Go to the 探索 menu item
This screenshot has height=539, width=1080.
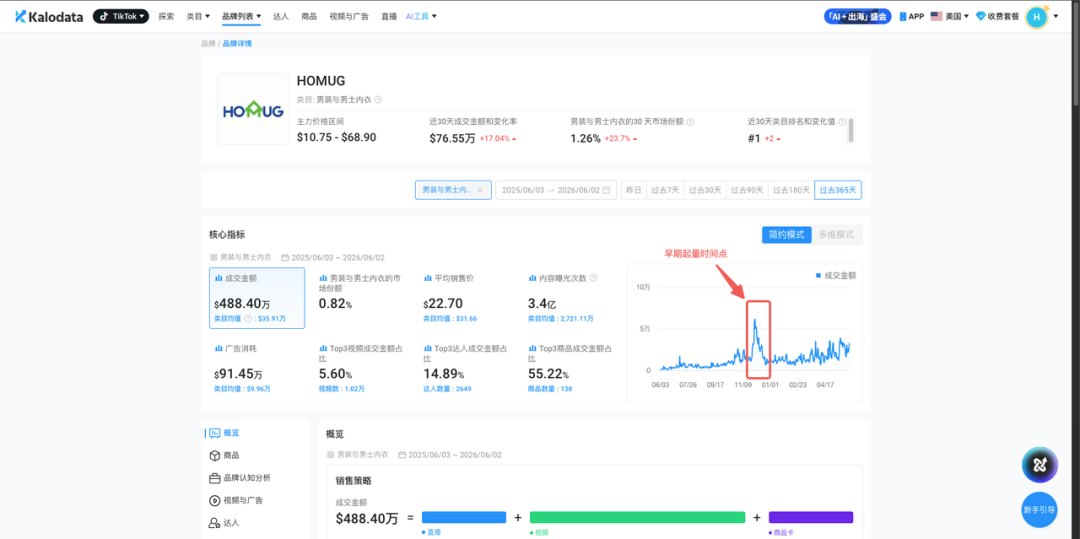point(166,16)
